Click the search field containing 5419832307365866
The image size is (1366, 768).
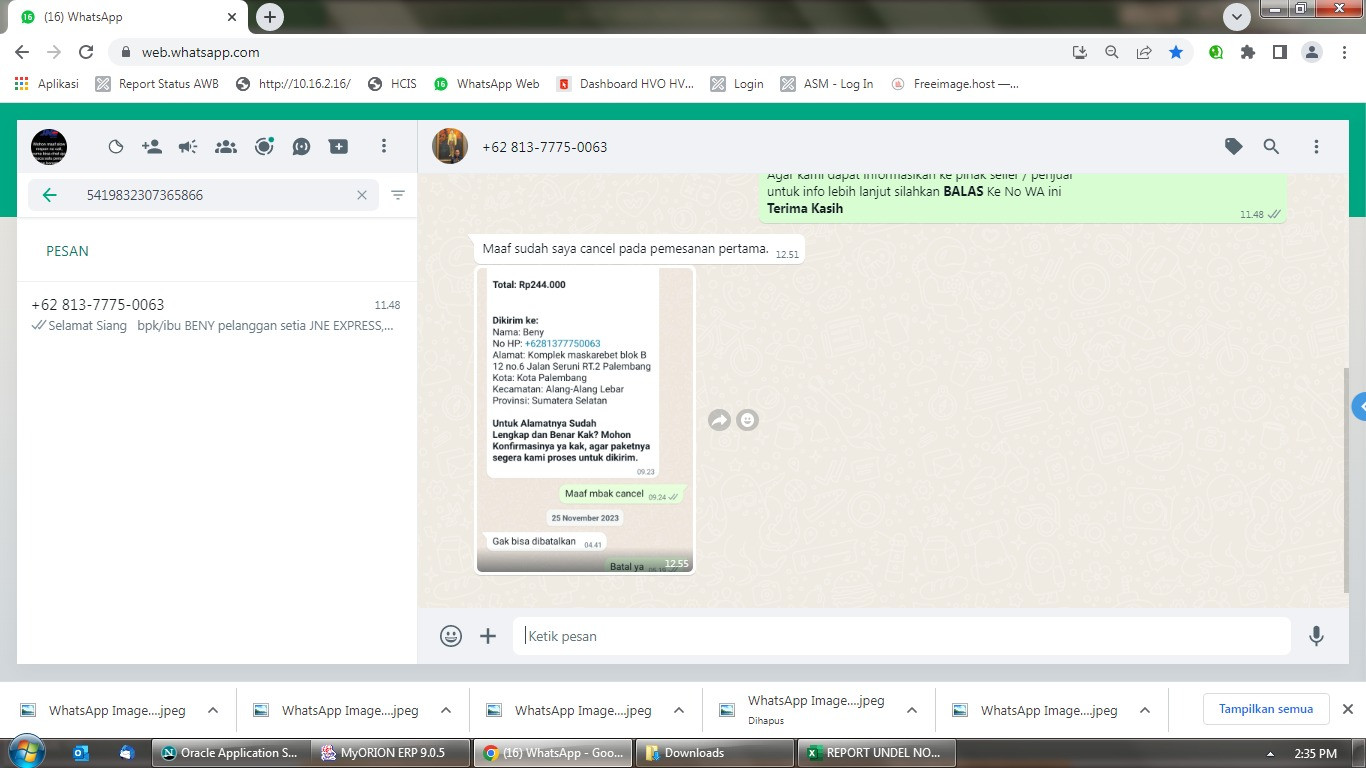click(203, 195)
